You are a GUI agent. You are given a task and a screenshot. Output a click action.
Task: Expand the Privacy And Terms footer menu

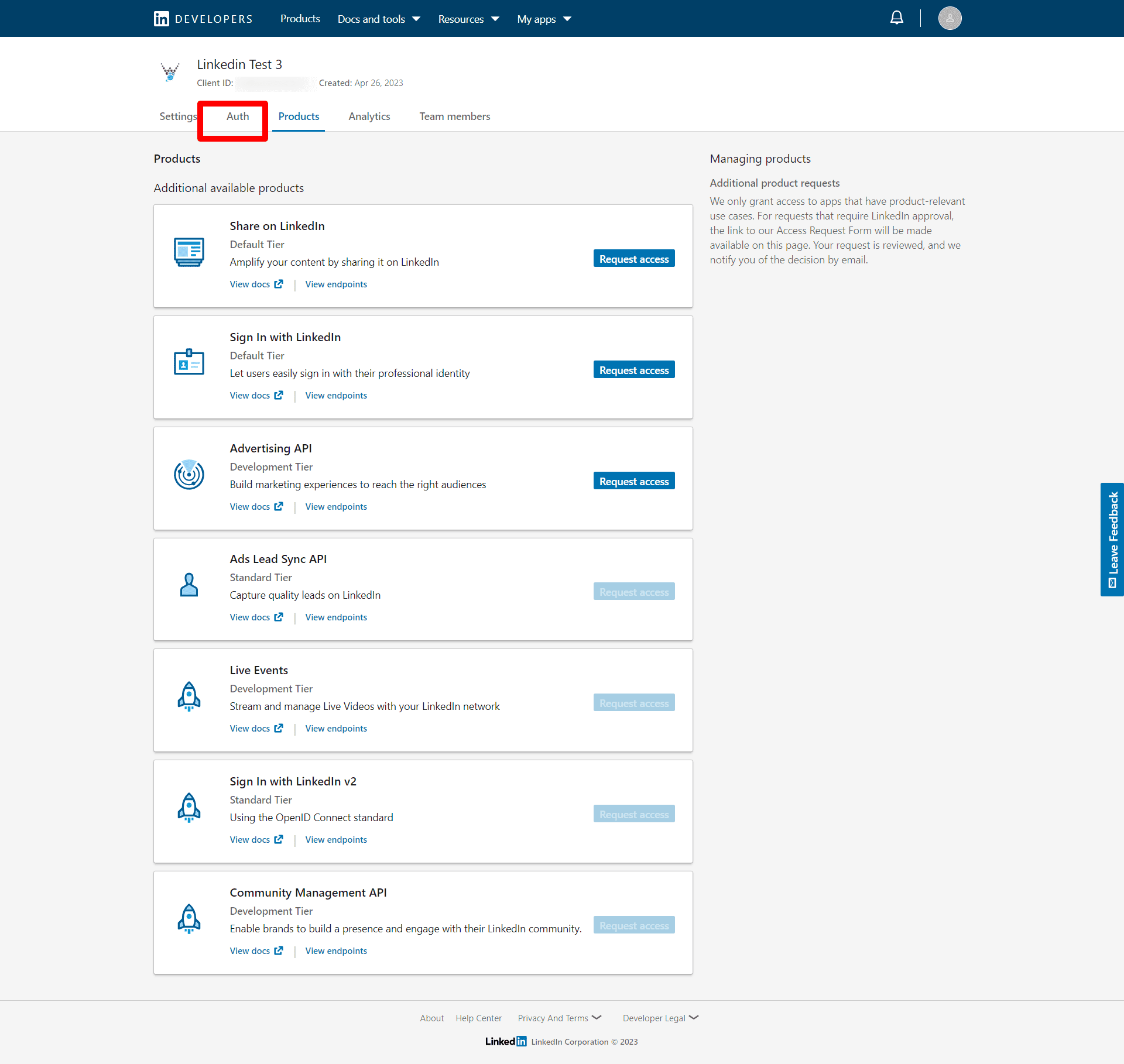(560, 1018)
